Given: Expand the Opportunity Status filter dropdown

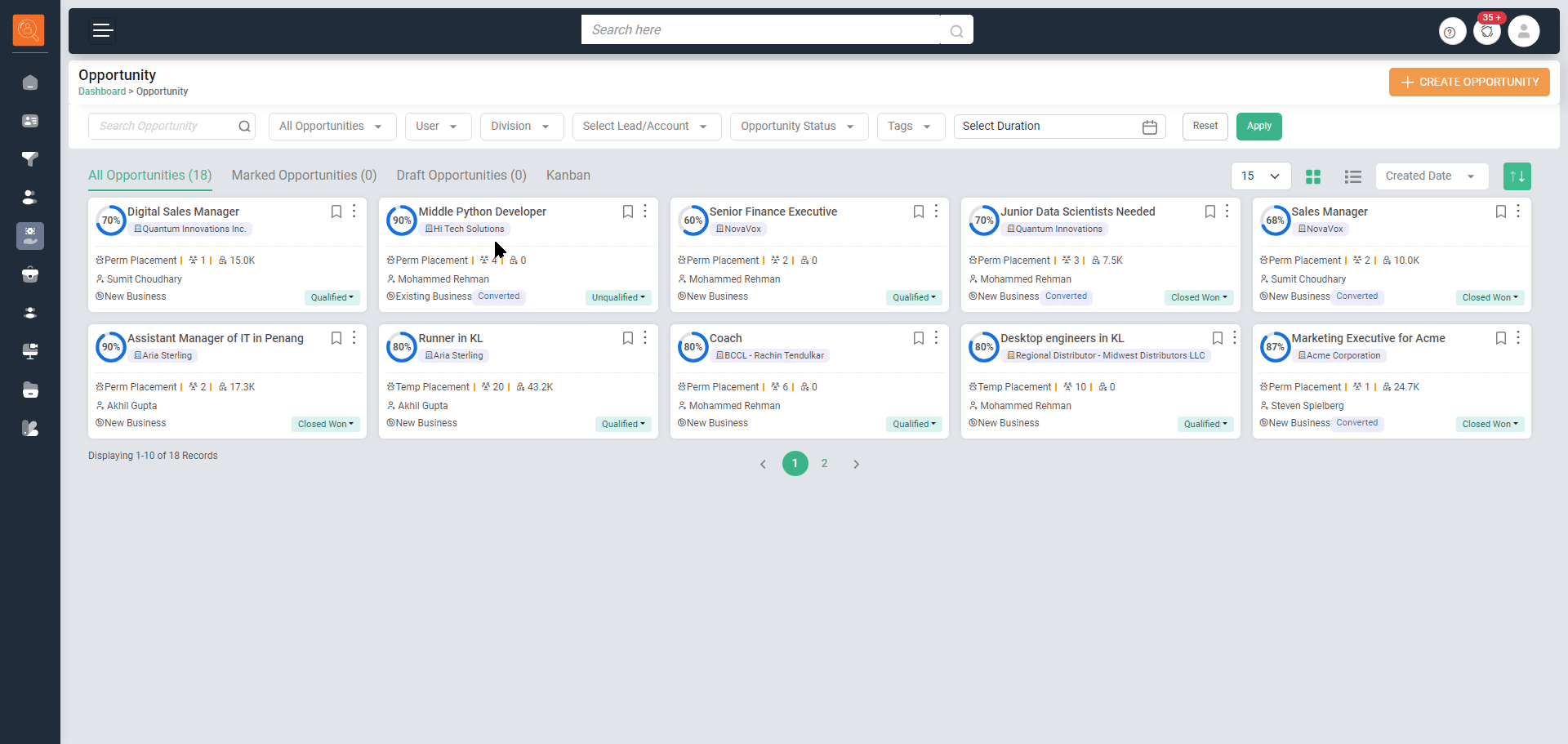Looking at the screenshot, I should click(x=798, y=127).
